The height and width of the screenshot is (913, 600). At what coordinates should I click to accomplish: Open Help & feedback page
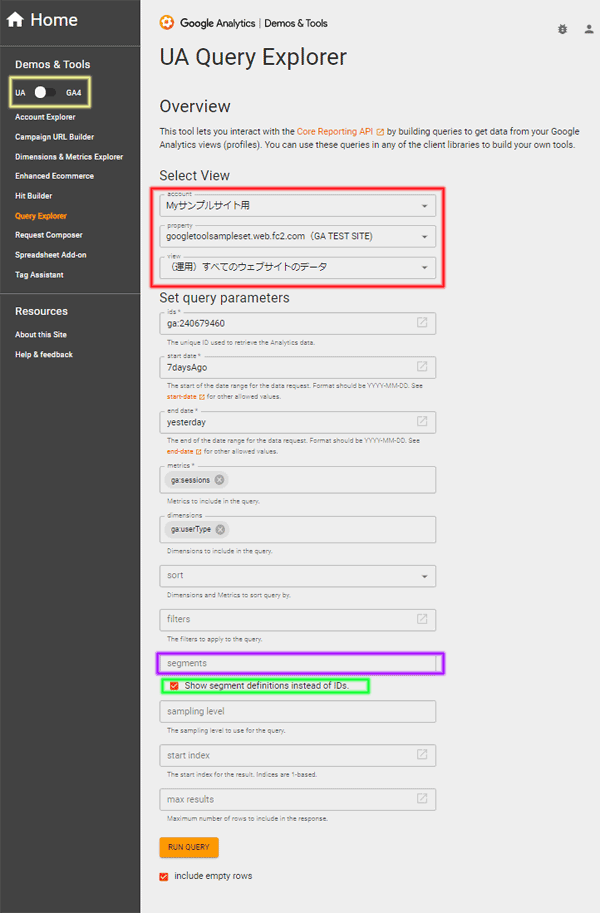pos(44,354)
